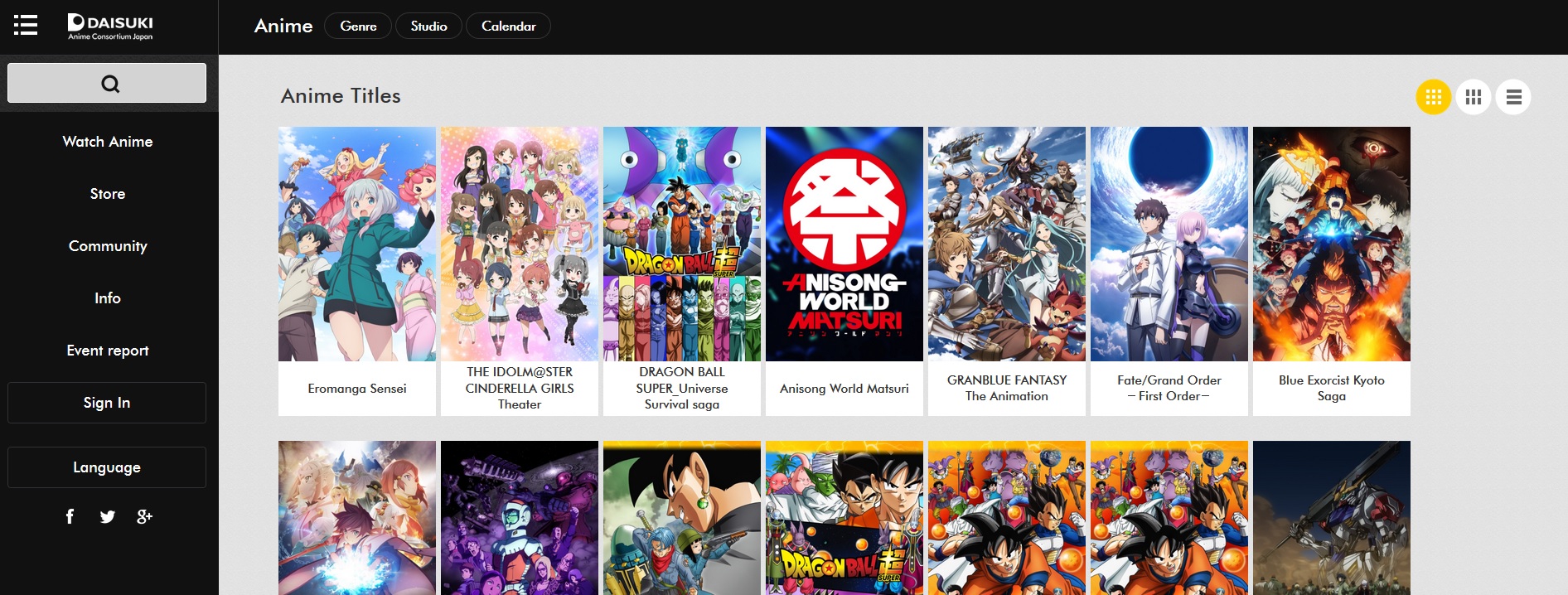Click the search magnifier box
This screenshot has width=1568, height=595.
click(x=107, y=83)
